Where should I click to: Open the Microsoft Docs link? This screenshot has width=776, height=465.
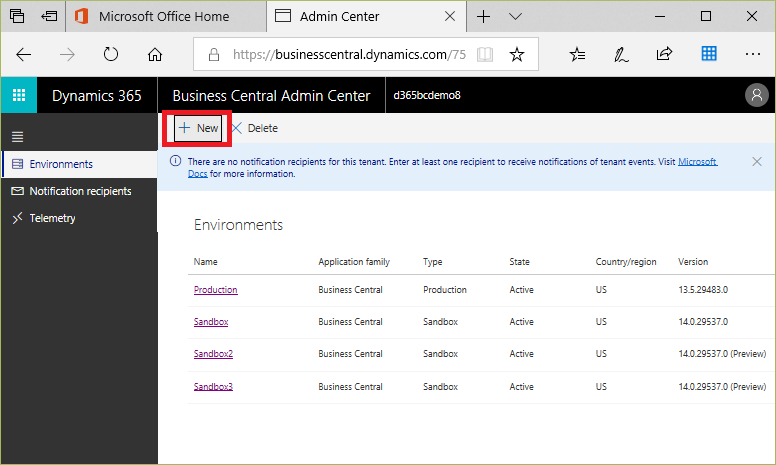[698, 162]
